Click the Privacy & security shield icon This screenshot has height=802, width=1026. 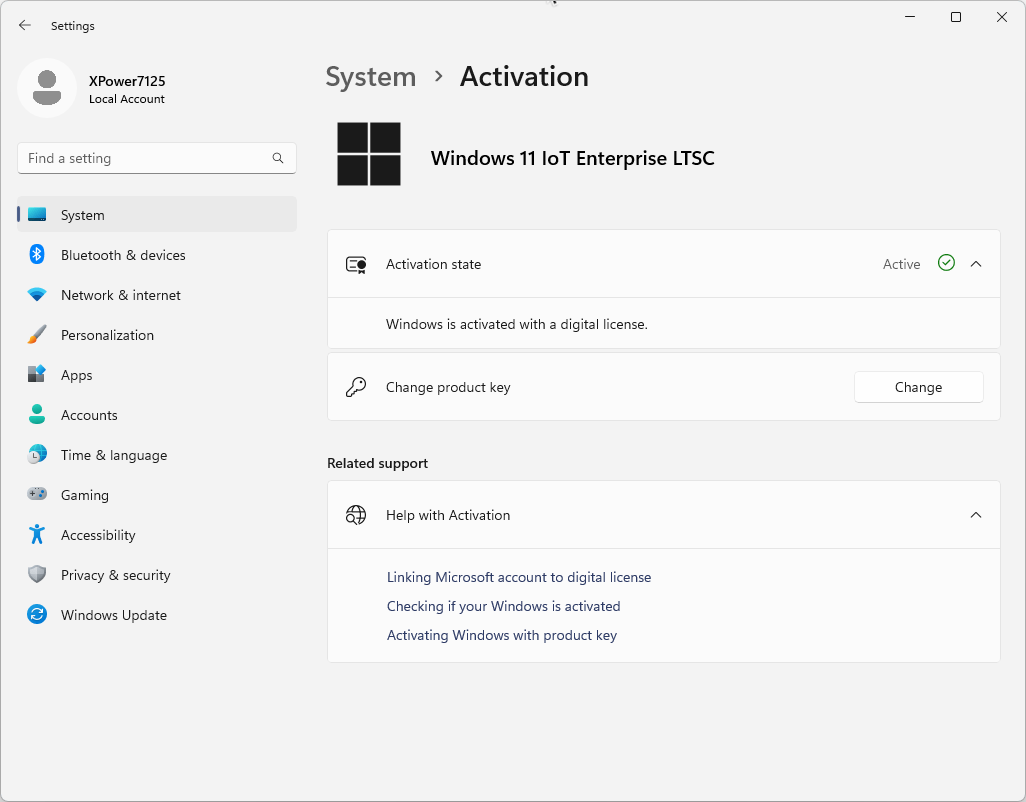click(37, 575)
